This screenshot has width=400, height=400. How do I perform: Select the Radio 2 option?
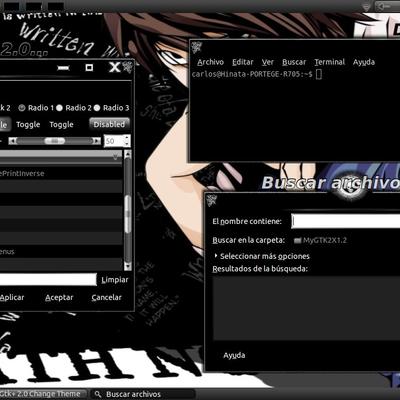[74, 108]
